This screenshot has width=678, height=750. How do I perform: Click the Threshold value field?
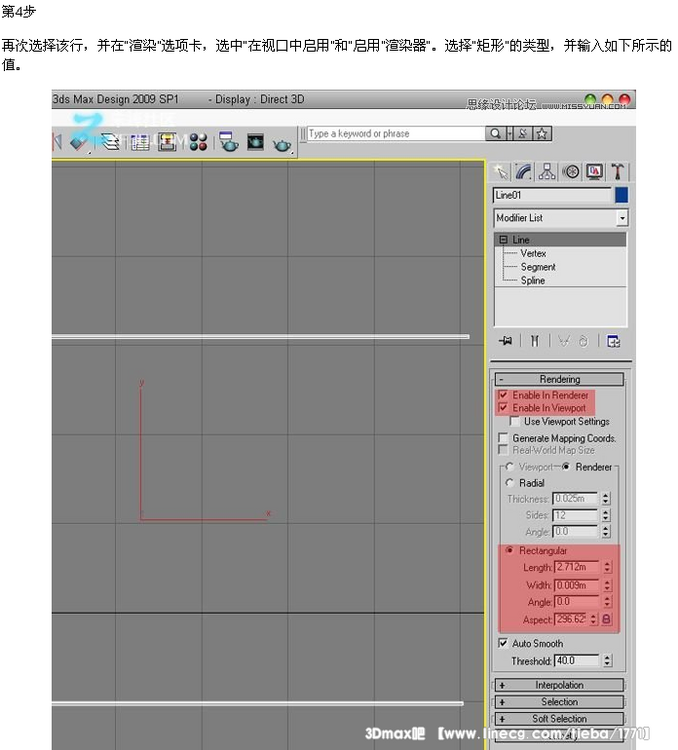pos(577,661)
